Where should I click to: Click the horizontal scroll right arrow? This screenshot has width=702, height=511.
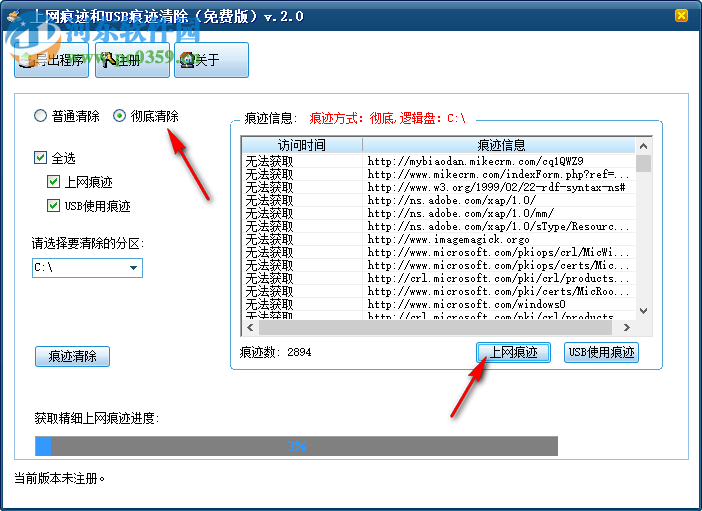[x=627, y=327]
